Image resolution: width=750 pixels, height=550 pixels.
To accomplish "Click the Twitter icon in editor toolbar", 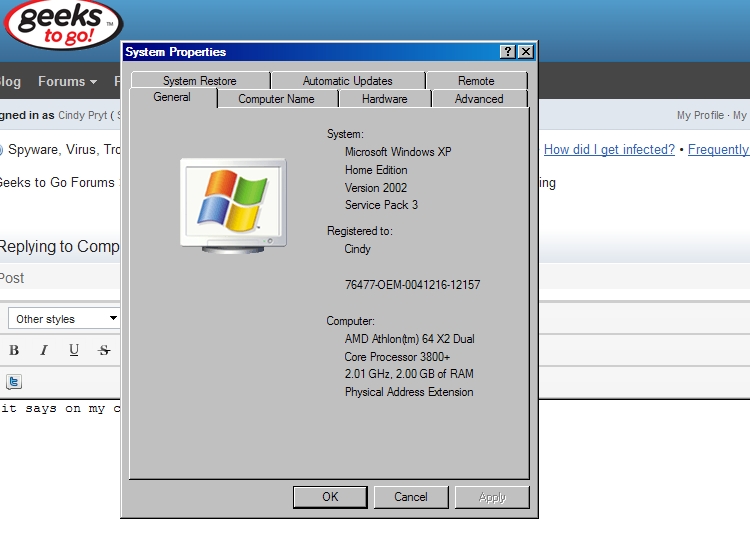I will pos(14,381).
